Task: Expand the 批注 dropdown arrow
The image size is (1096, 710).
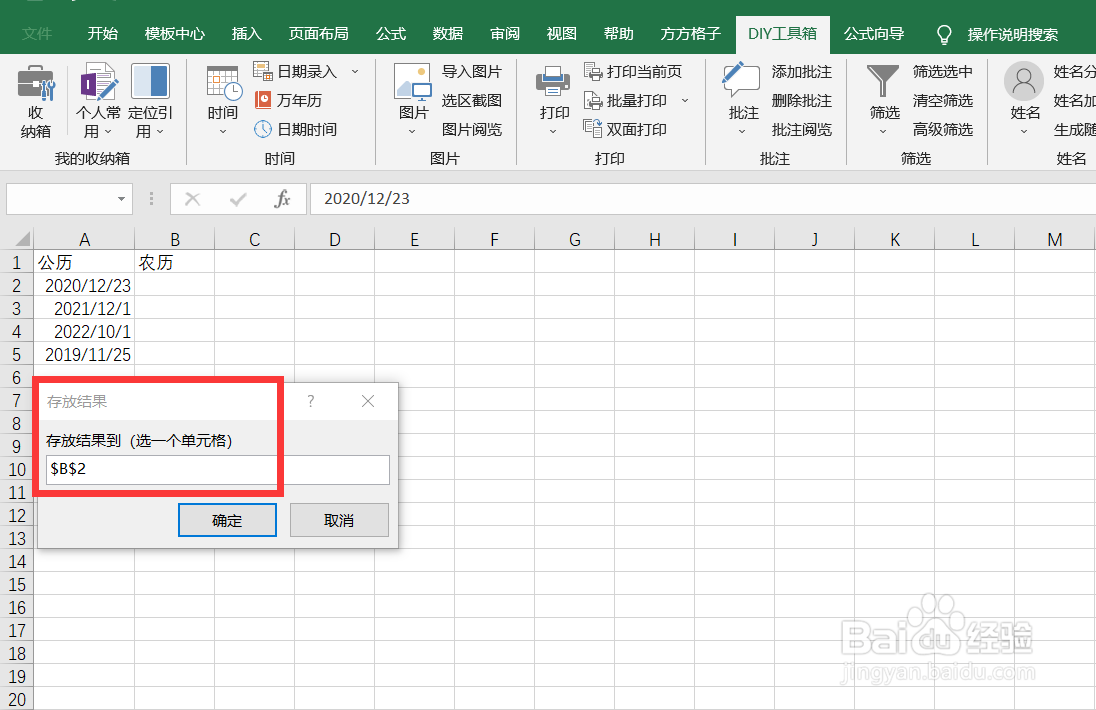Action: pyautogui.click(x=742, y=131)
